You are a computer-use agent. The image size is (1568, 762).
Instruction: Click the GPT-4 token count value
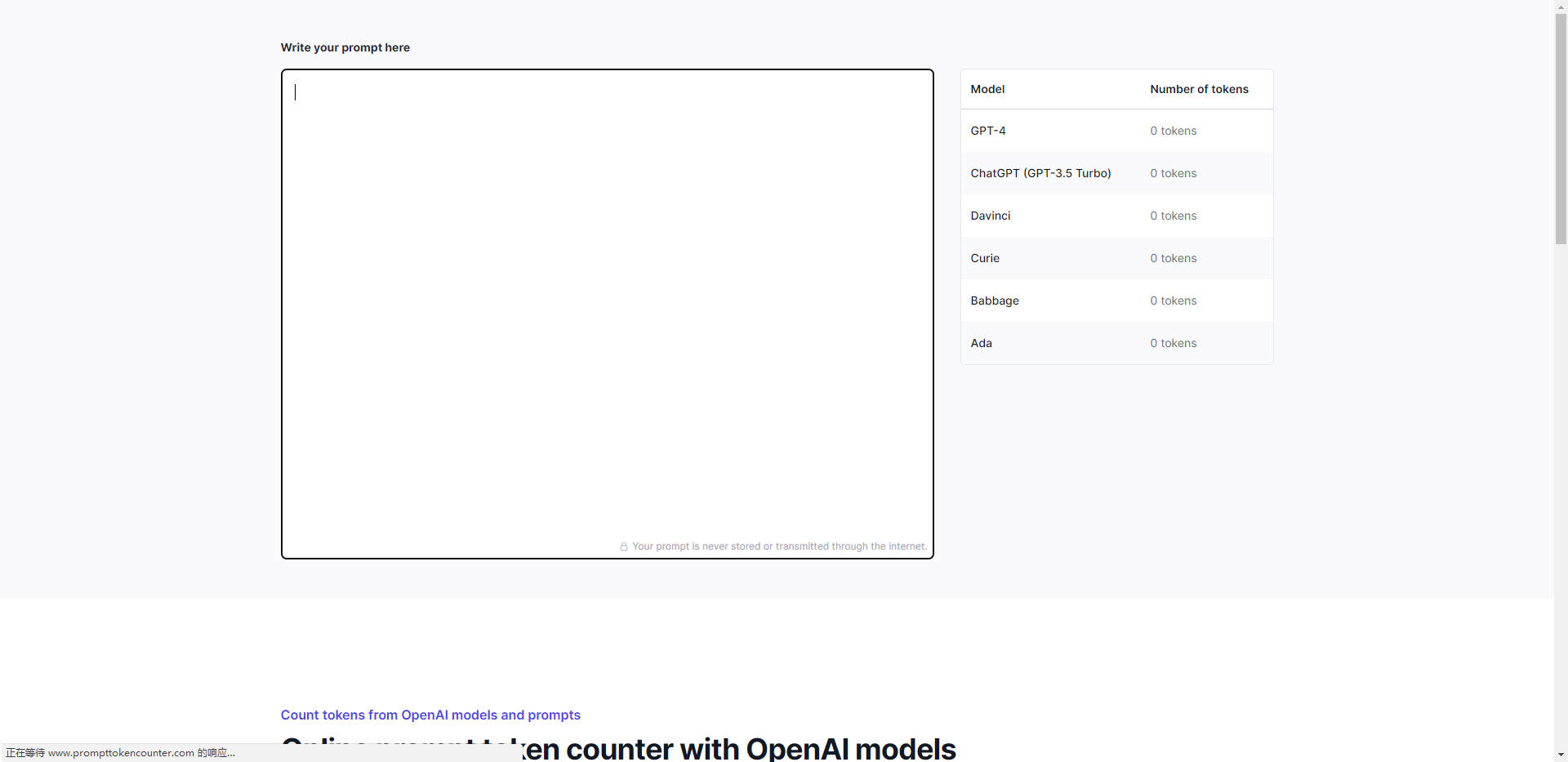[x=1173, y=131]
